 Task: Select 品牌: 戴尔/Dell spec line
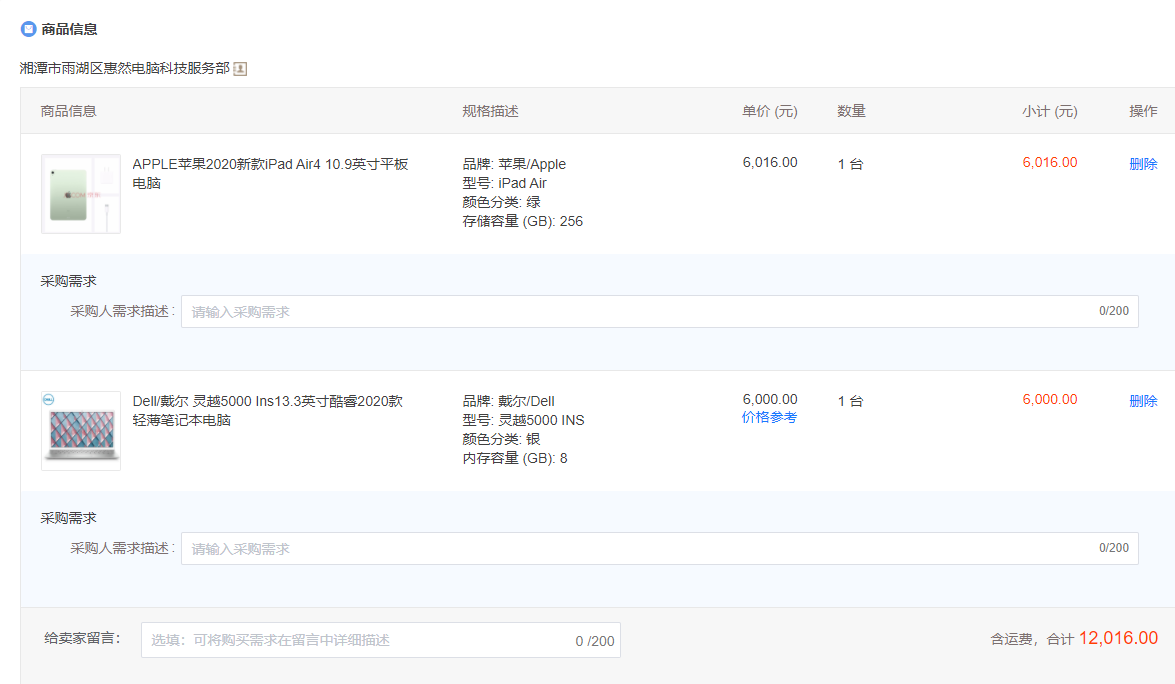coord(508,401)
